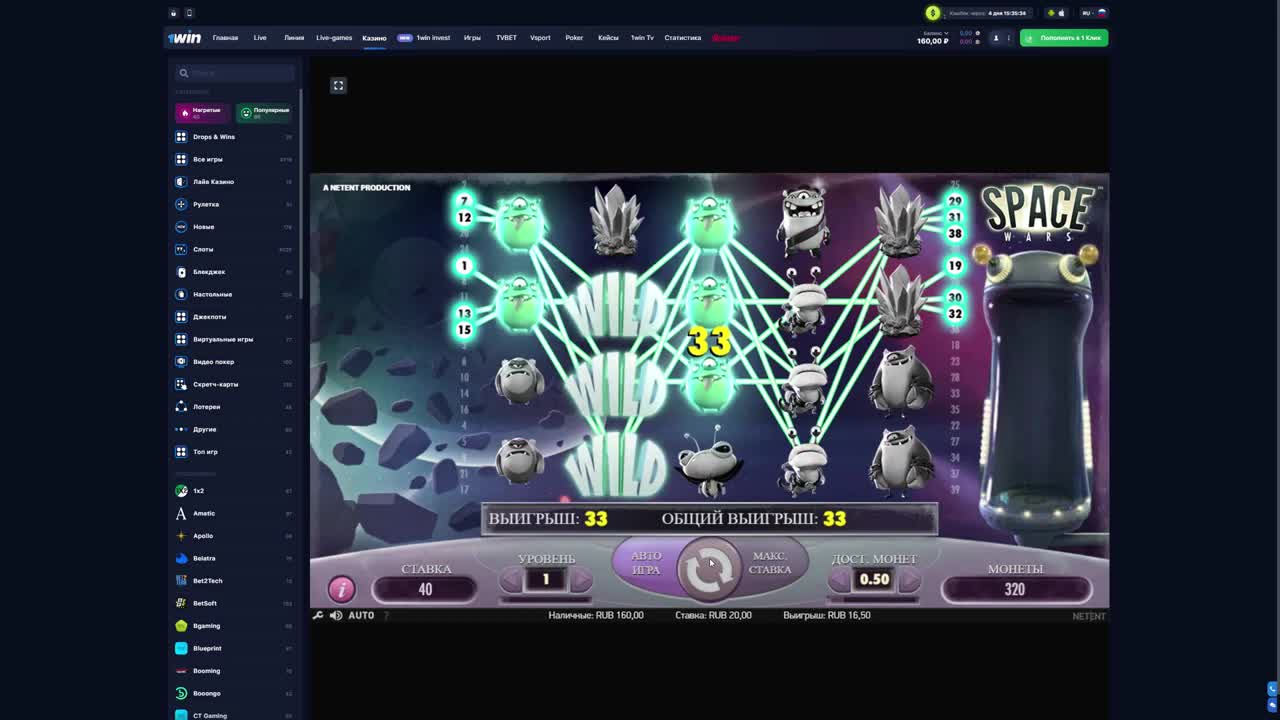
Task: Filter by Популярные games
Action: click(264, 113)
